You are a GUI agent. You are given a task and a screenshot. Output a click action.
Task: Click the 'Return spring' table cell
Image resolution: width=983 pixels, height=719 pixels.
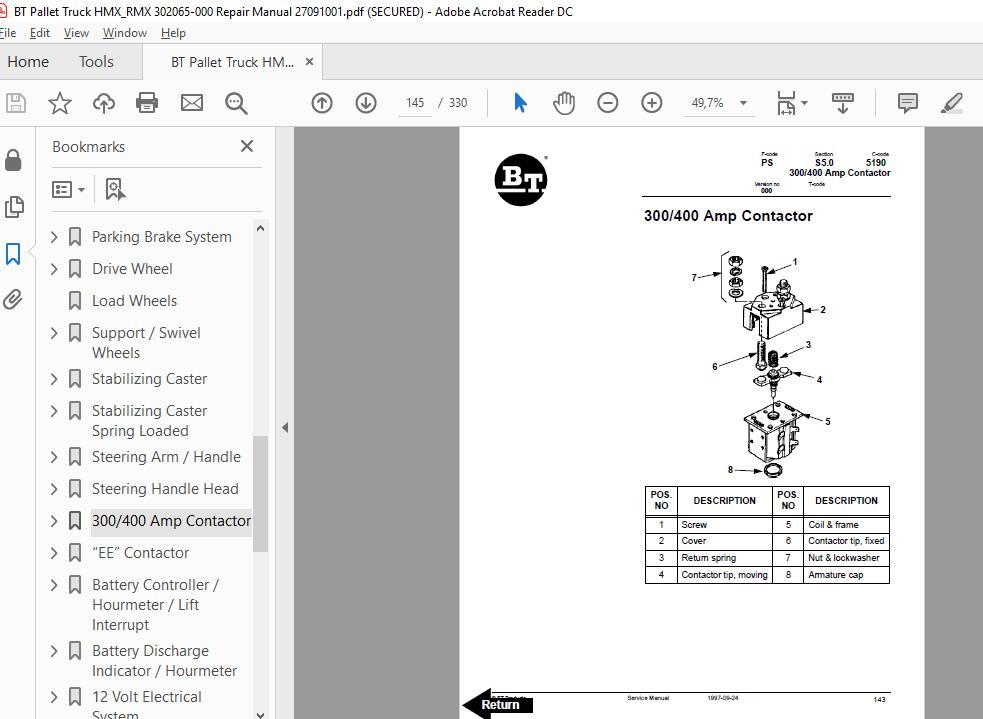(x=724, y=558)
